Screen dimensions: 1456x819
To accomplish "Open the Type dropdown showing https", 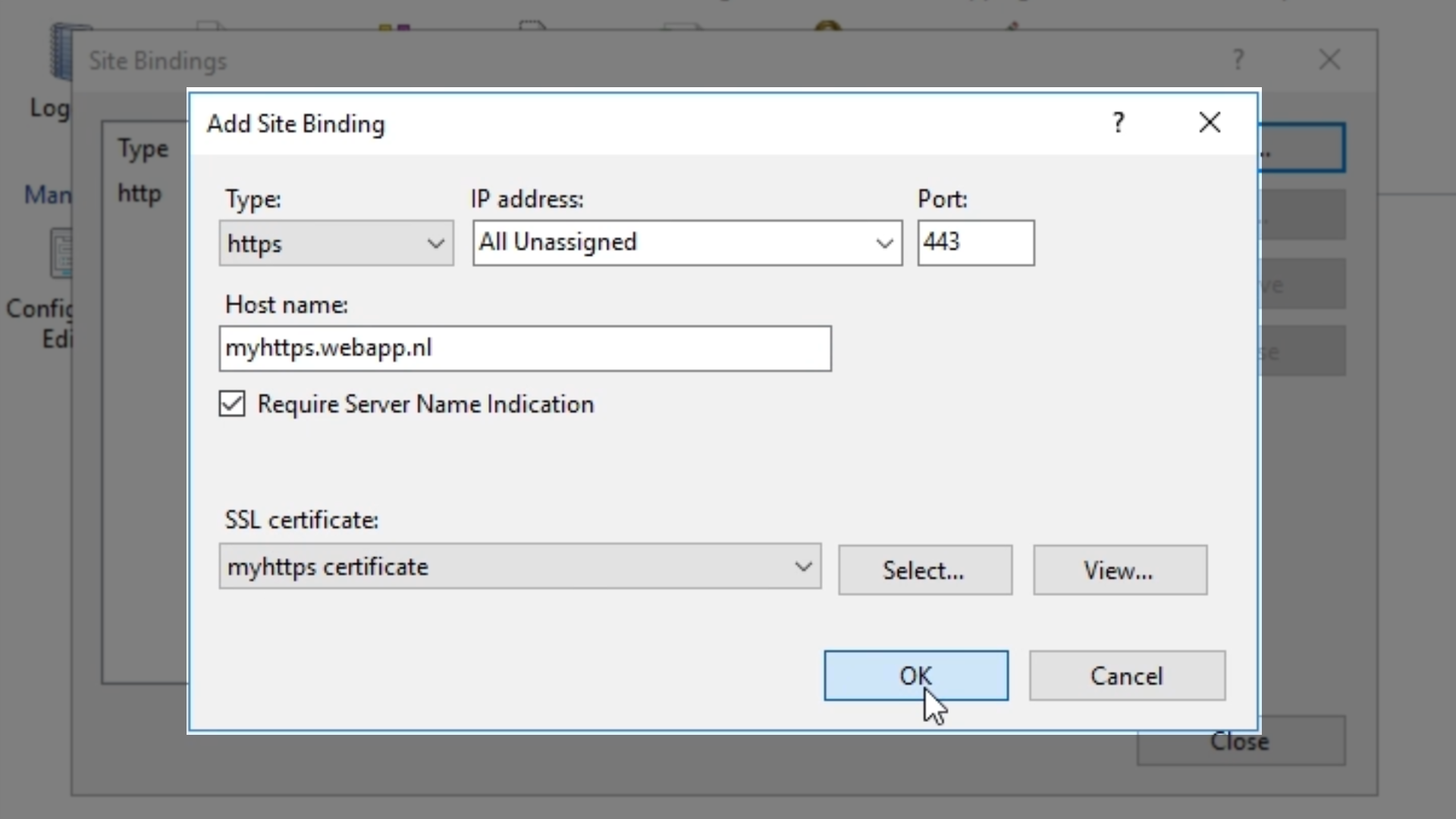I will click(x=336, y=243).
